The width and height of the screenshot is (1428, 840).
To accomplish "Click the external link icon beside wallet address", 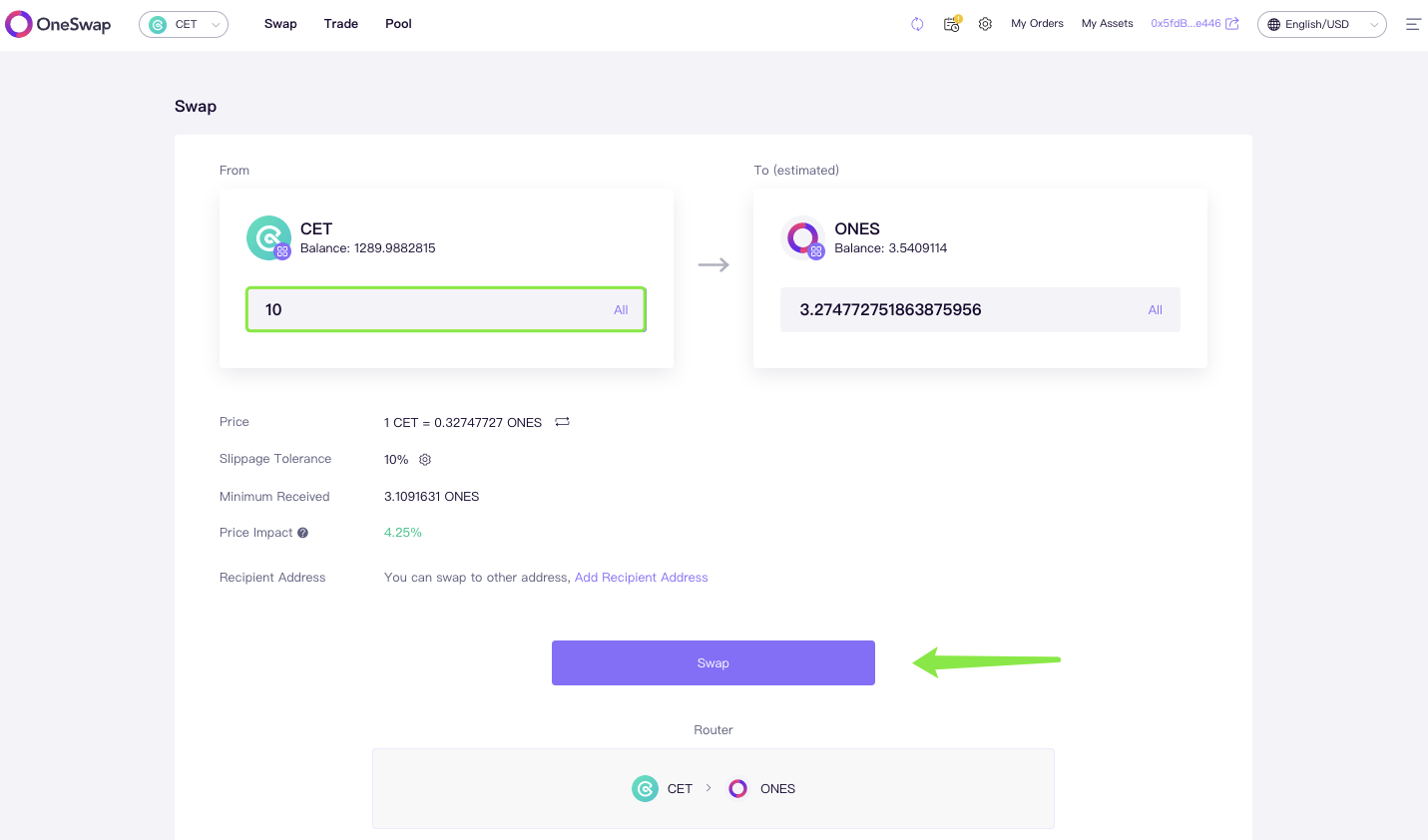I will 1232,24.
